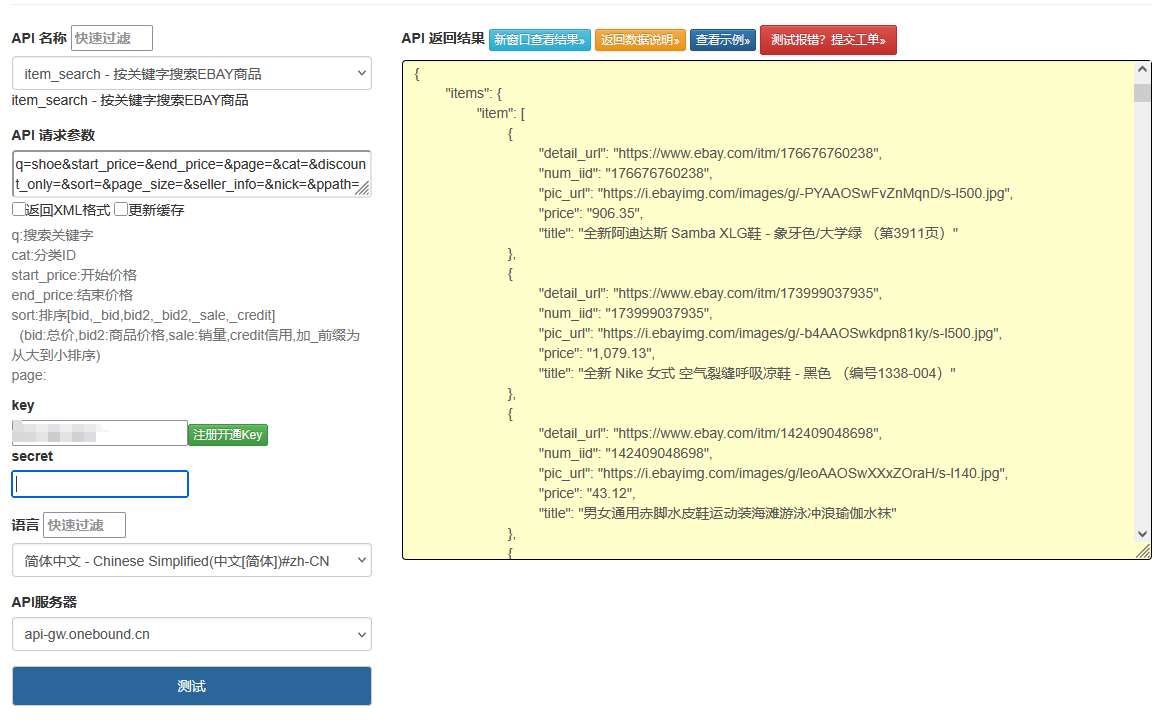
Task: Focus the secret input field
Action: 100,484
